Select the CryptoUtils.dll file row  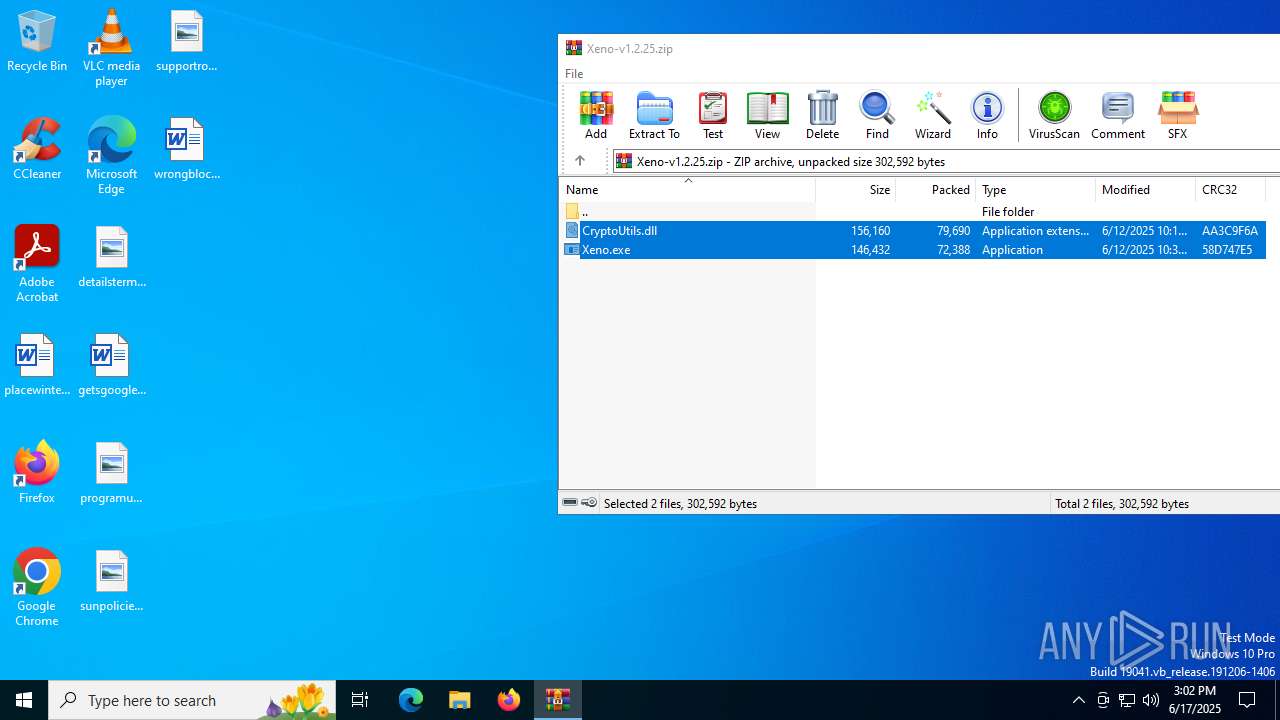(x=913, y=230)
